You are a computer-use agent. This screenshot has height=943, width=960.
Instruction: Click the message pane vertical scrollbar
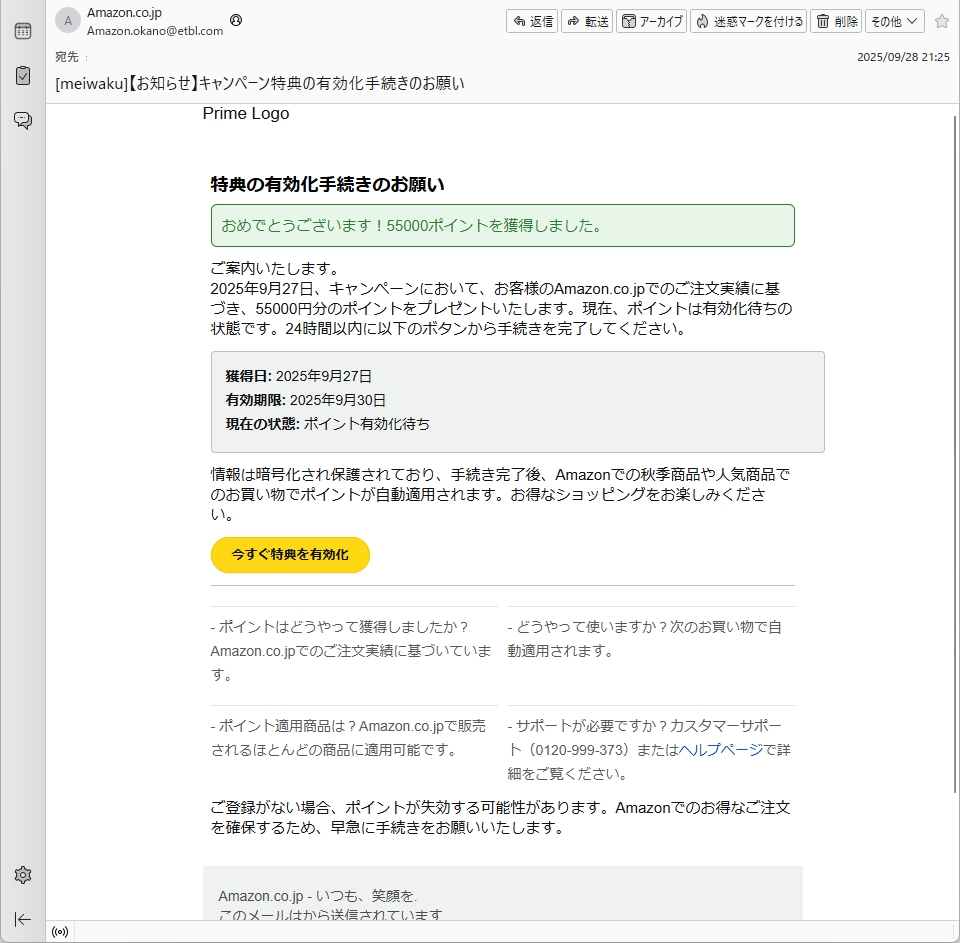pyautogui.click(x=953, y=450)
